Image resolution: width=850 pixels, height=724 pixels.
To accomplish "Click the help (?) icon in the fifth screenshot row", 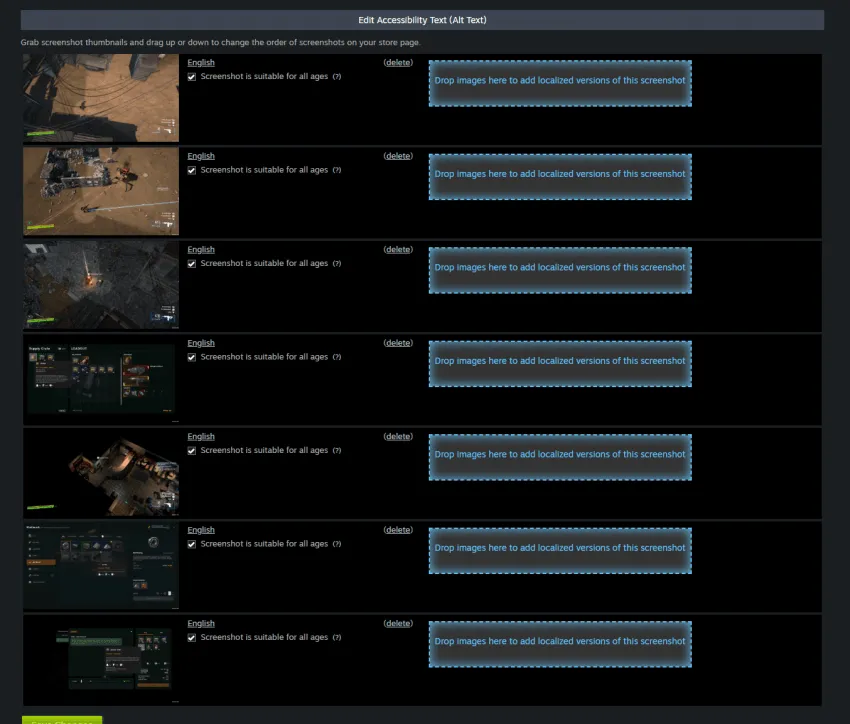I will [x=337, y=450].
